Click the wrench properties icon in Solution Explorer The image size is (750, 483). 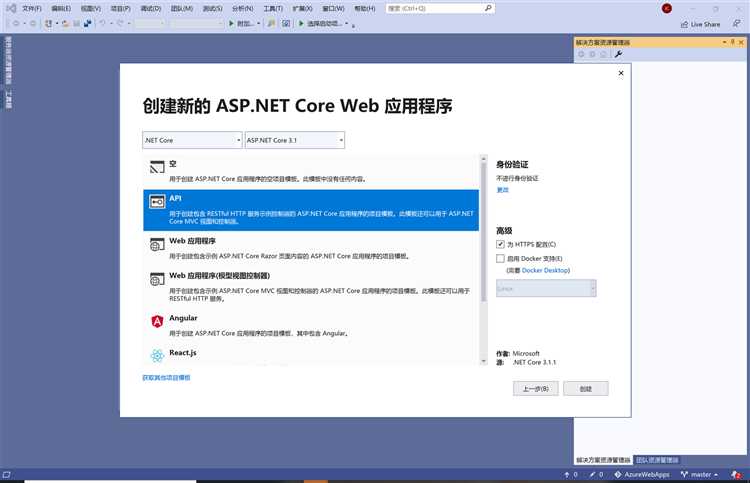pos(618,54)
